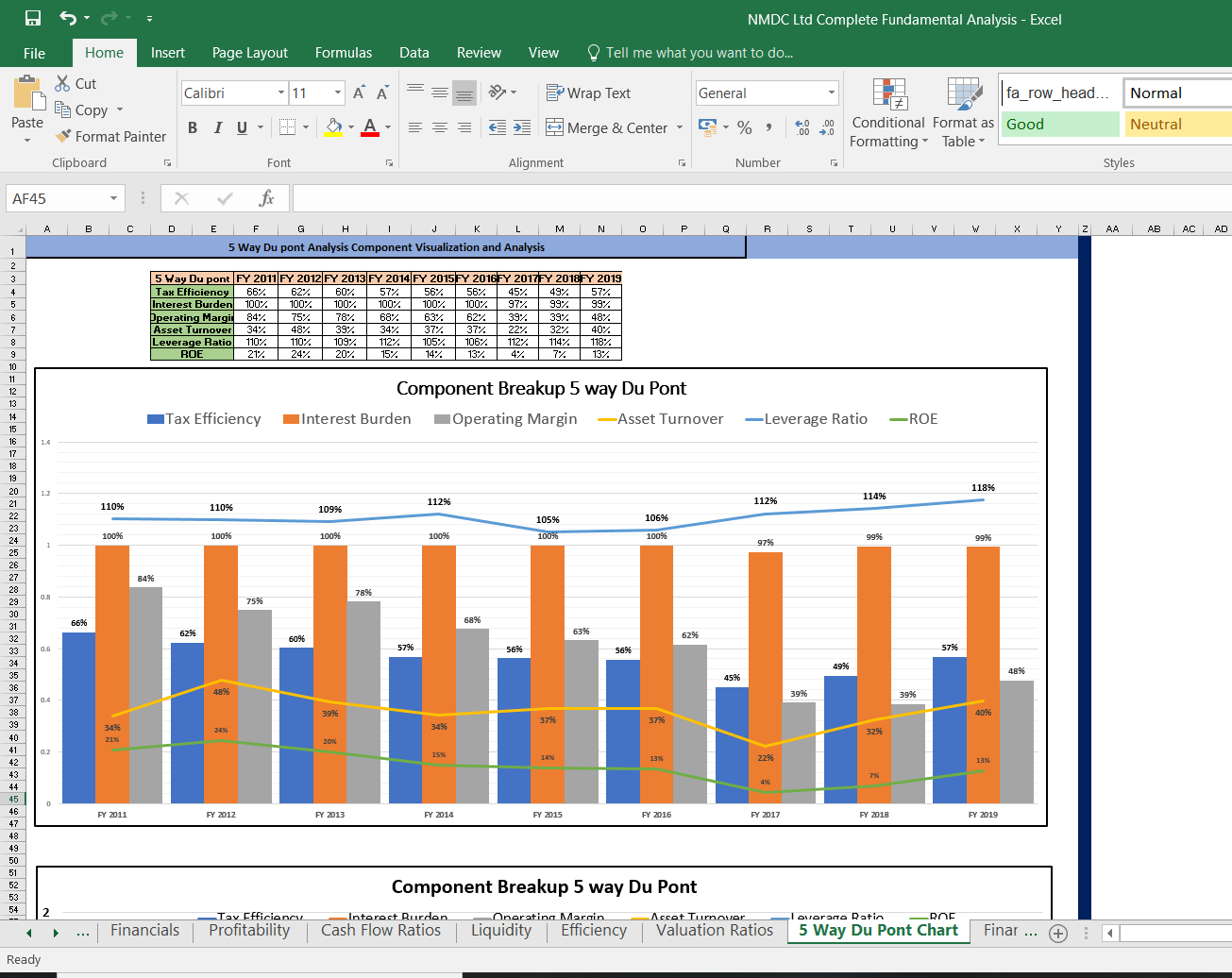
Task: Expand the Merge & Center dropdown arrow
Action: [680, 127]
